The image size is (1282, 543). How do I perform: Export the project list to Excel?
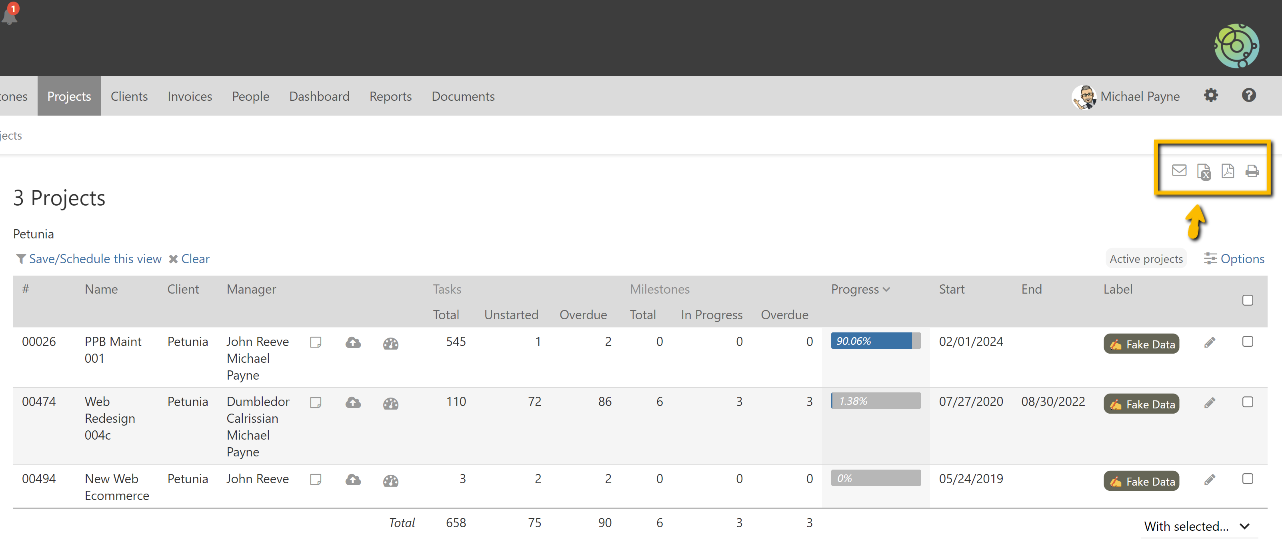(x=1204, y=172)
